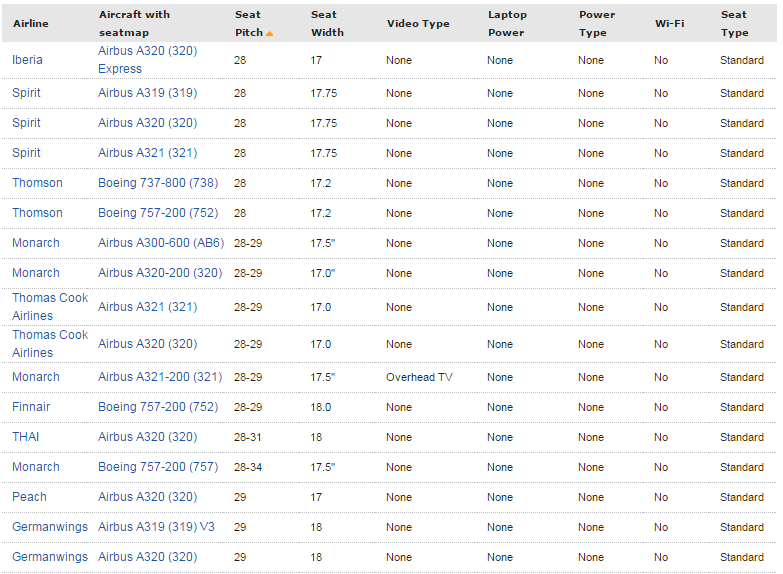Open Thomson Boeing 737-800 (738) link
783x574 pixels.
(x=158, y=183)
